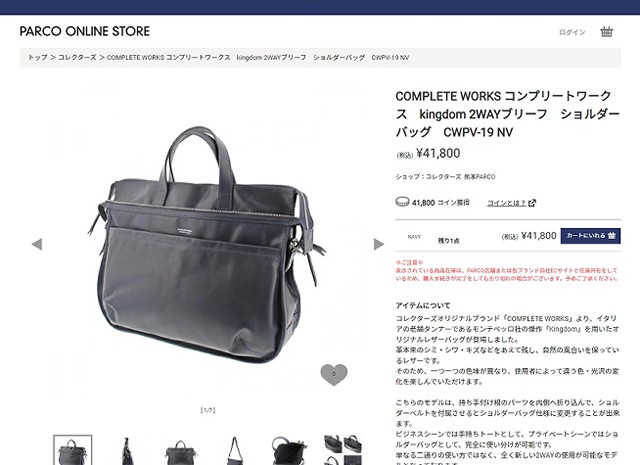Select the third bag thumbnail
This screenshot has height=465, width=640.
tap(181, 450)
